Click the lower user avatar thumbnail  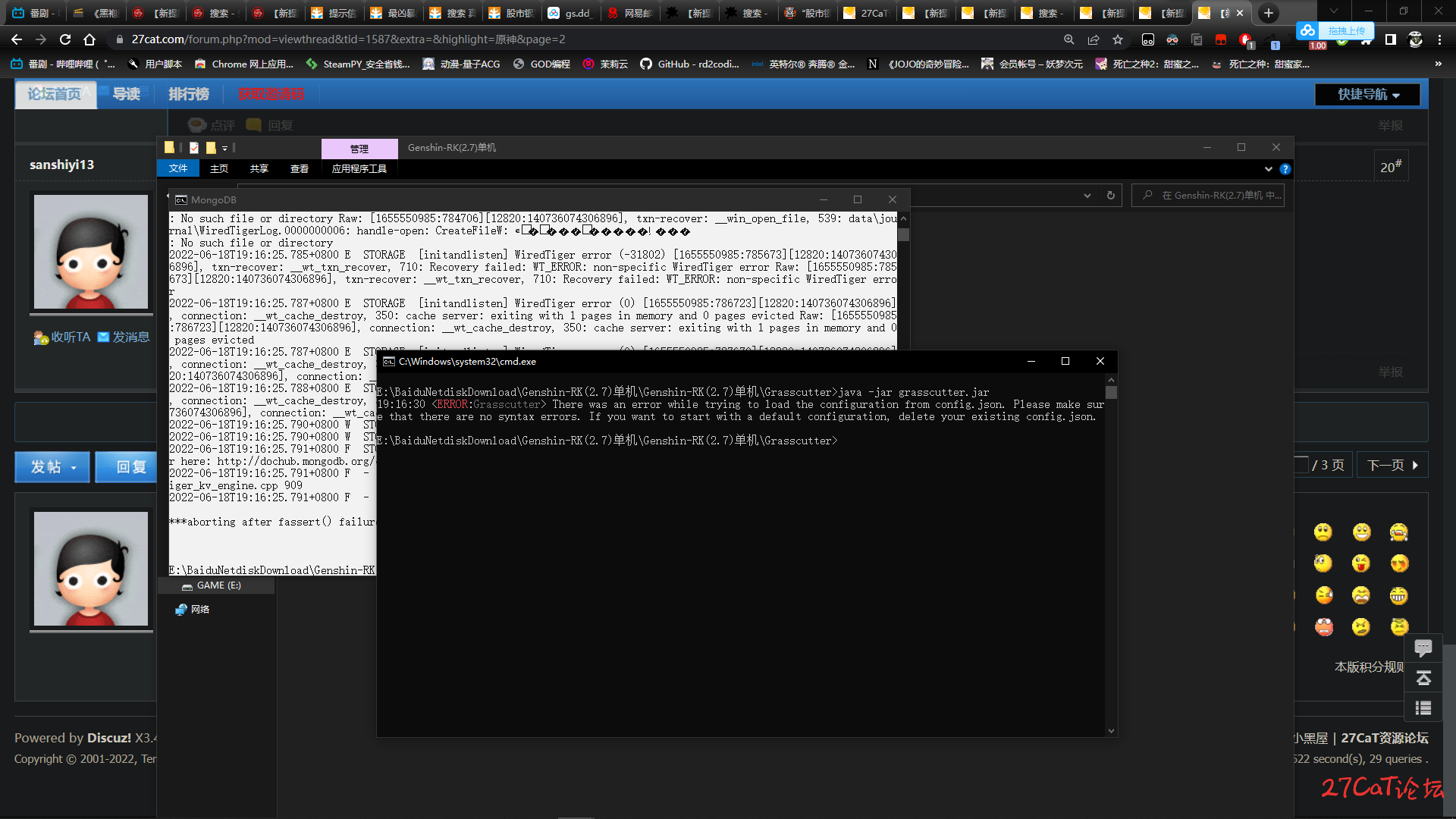[x=91, y=569]
